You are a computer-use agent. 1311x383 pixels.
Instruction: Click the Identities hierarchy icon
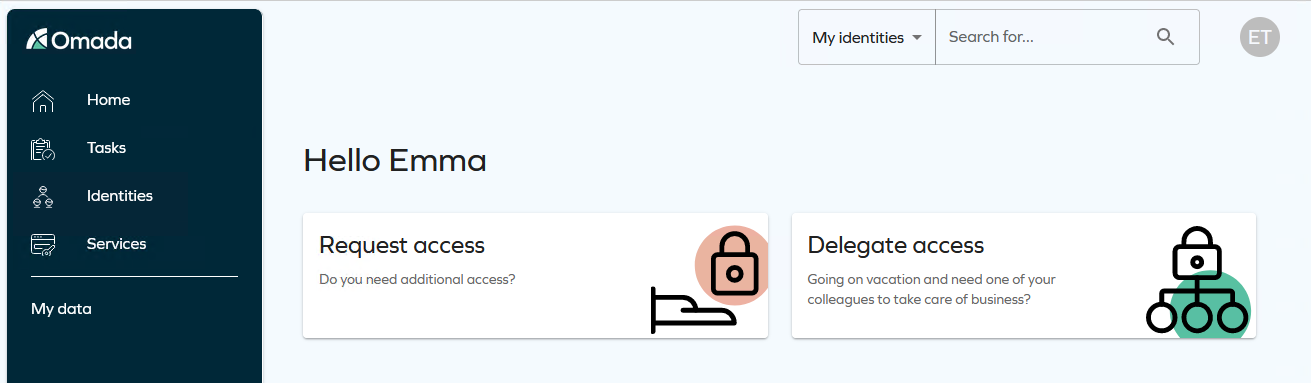43,196
